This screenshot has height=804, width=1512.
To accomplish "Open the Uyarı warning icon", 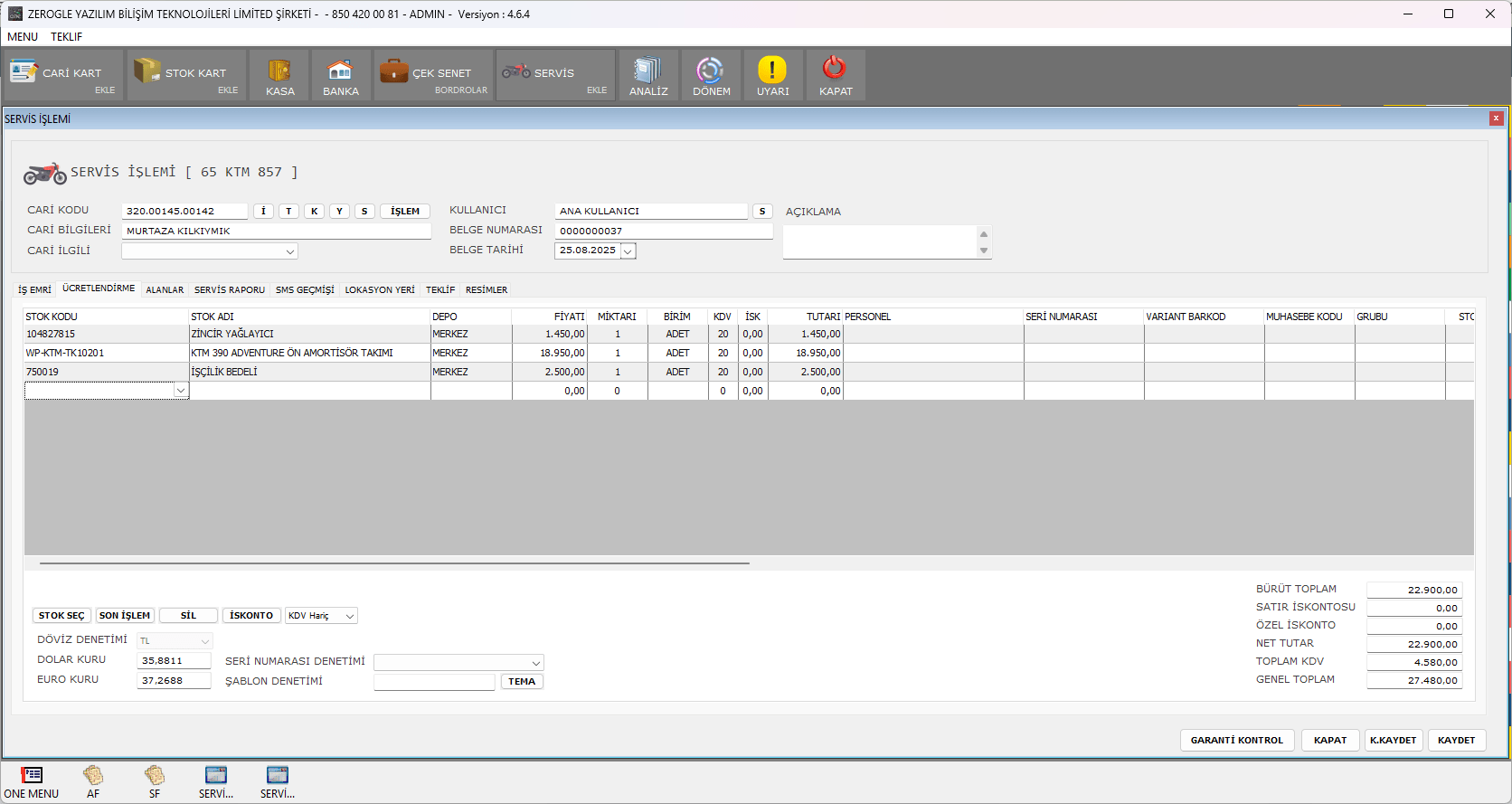I will [x=772, y=70].
